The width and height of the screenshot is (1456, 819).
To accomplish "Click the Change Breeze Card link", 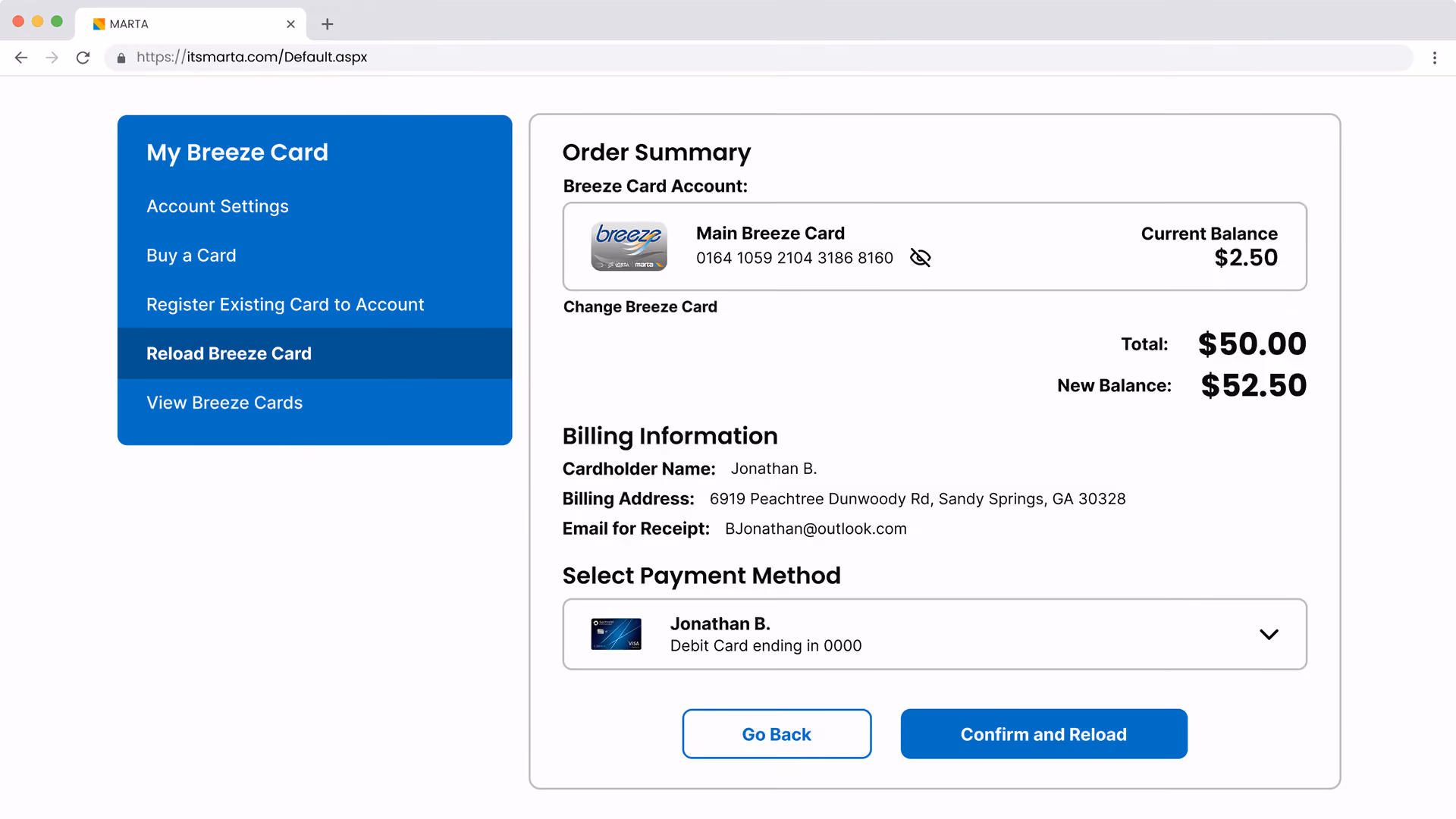I will (x=640, y=306).
